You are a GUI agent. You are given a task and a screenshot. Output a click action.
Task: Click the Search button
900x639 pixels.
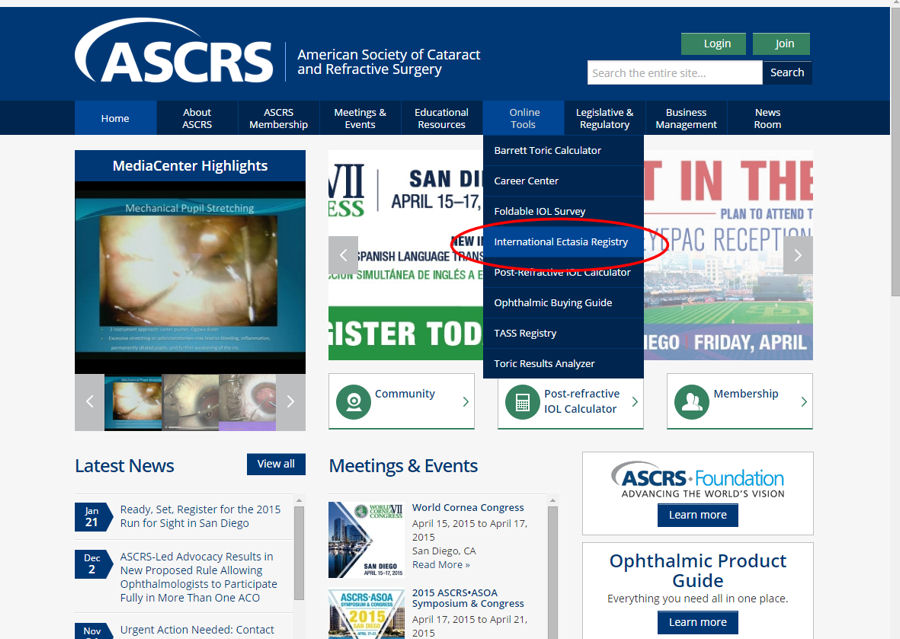(x=787, y=73)
